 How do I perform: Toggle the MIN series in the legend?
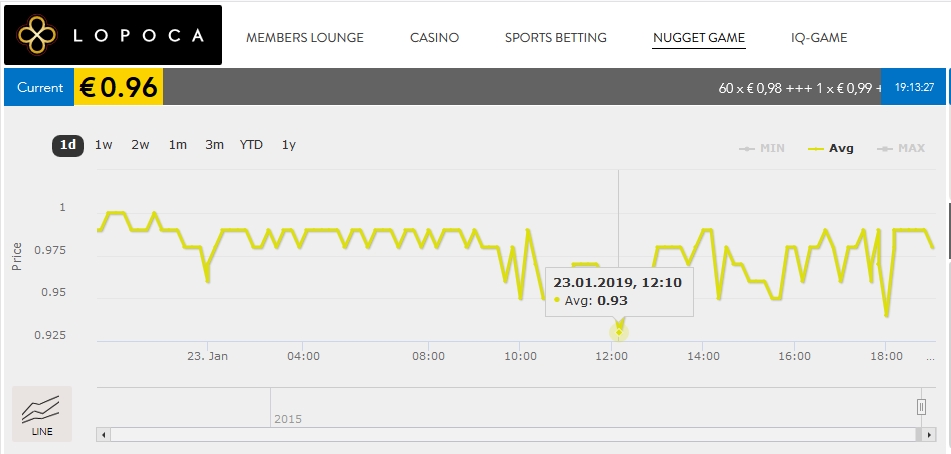[762, 148]
